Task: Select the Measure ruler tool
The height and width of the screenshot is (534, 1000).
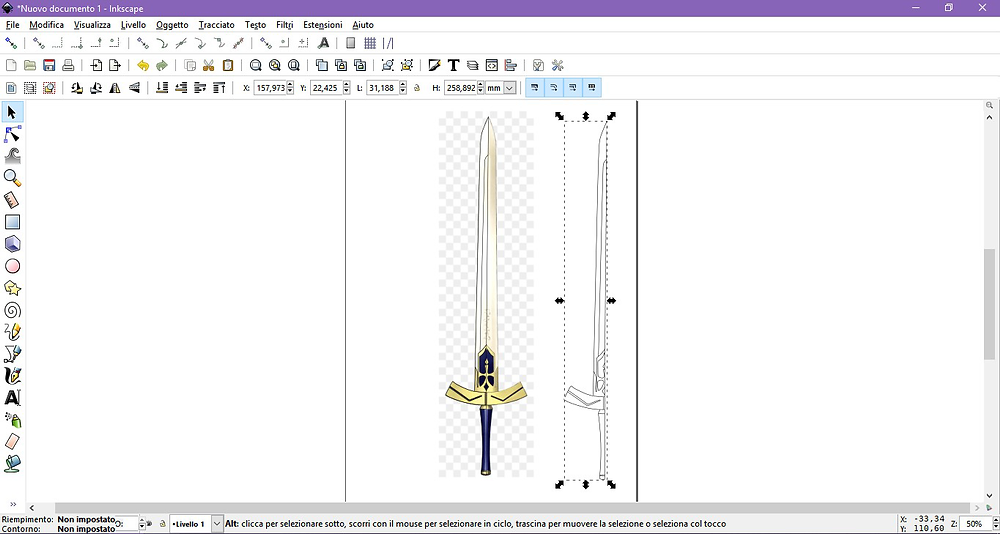Action: coord(12,200)
